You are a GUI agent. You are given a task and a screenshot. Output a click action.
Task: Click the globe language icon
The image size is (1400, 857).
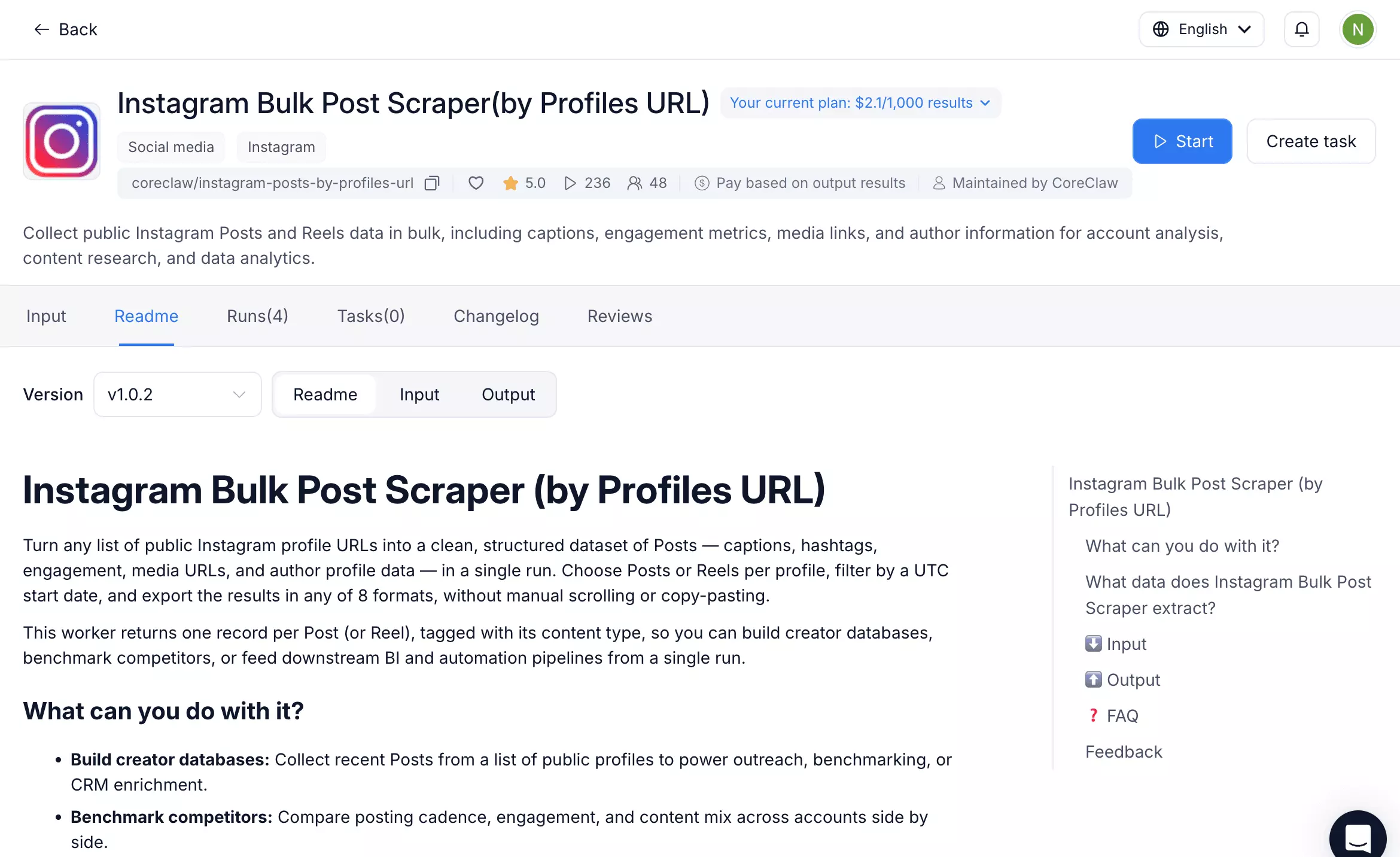[x=1161, y=29]
